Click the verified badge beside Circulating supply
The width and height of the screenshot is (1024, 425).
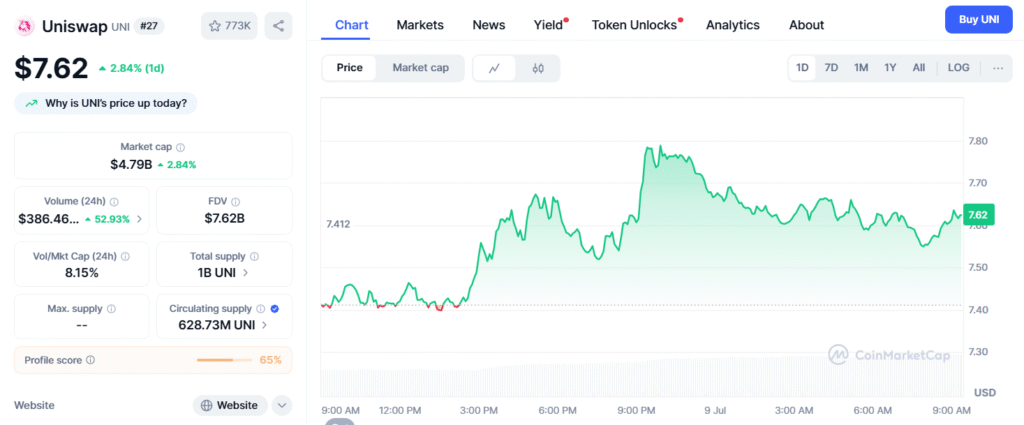(x=274, y=308)
